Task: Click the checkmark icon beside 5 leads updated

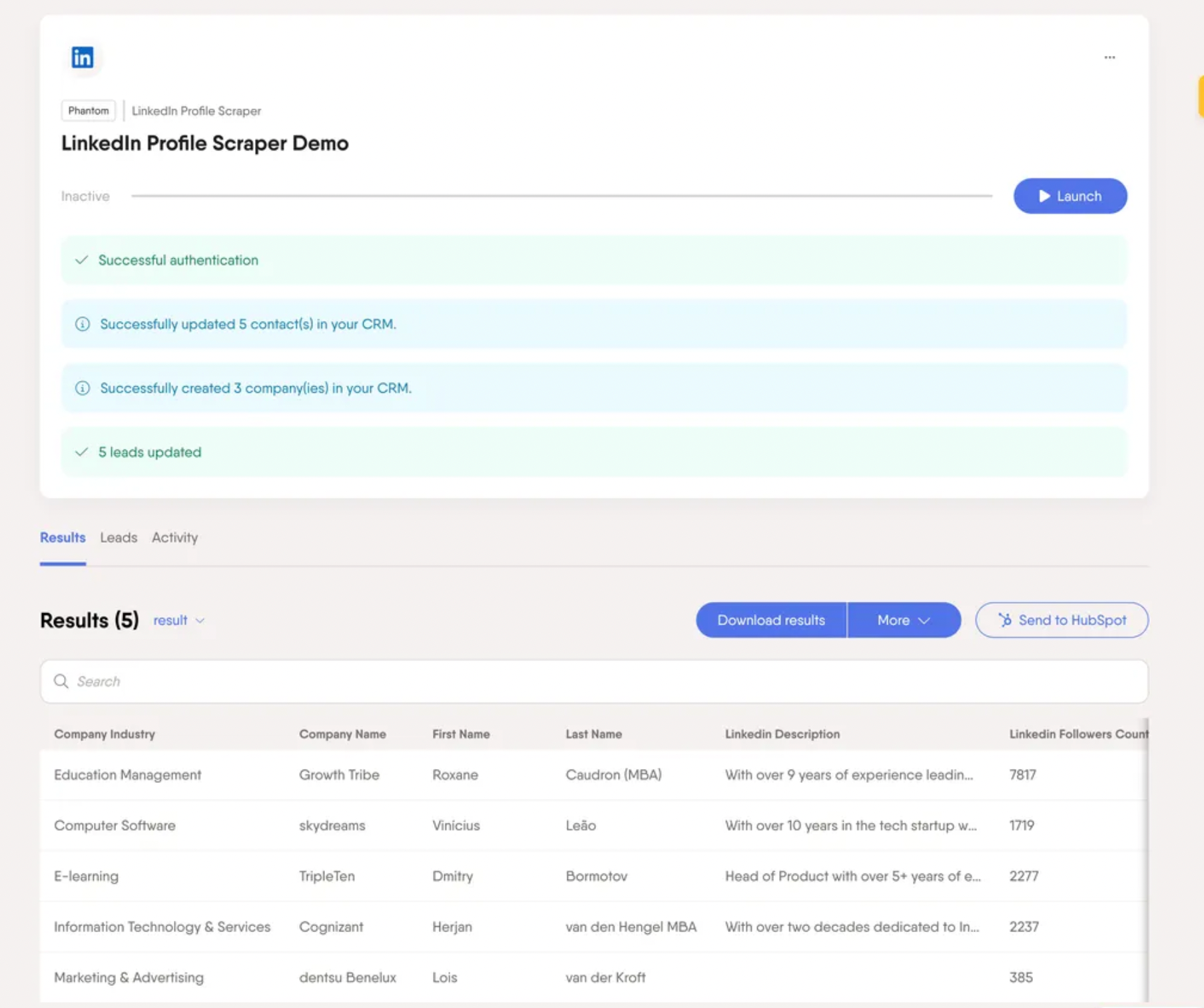Action: 82,452
